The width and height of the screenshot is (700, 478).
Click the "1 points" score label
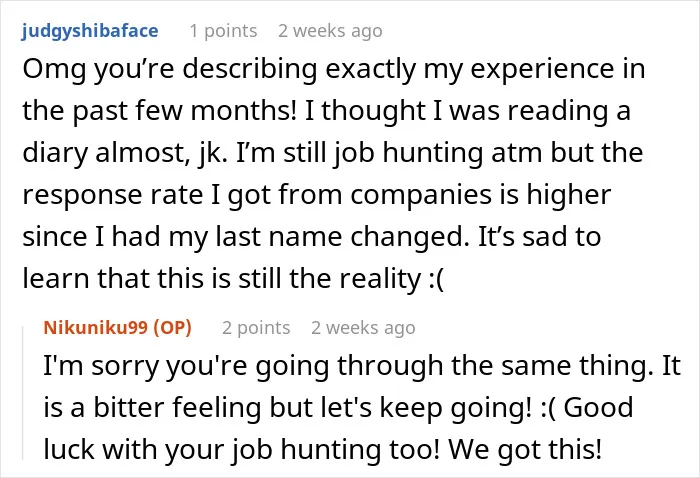point(223,31)
